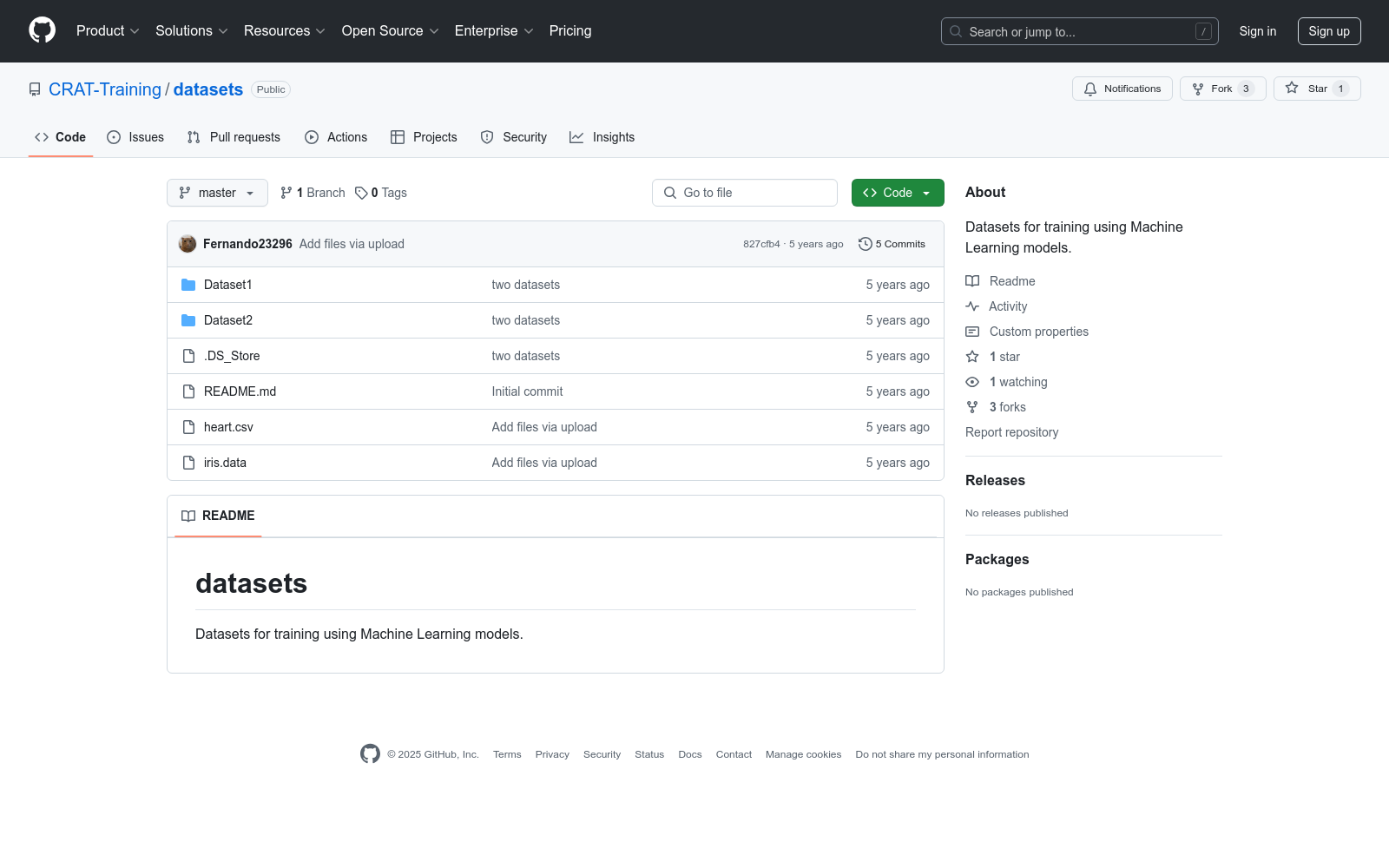Open the Packages section heading link
The image size is (1389, 868).
(997, 559)
